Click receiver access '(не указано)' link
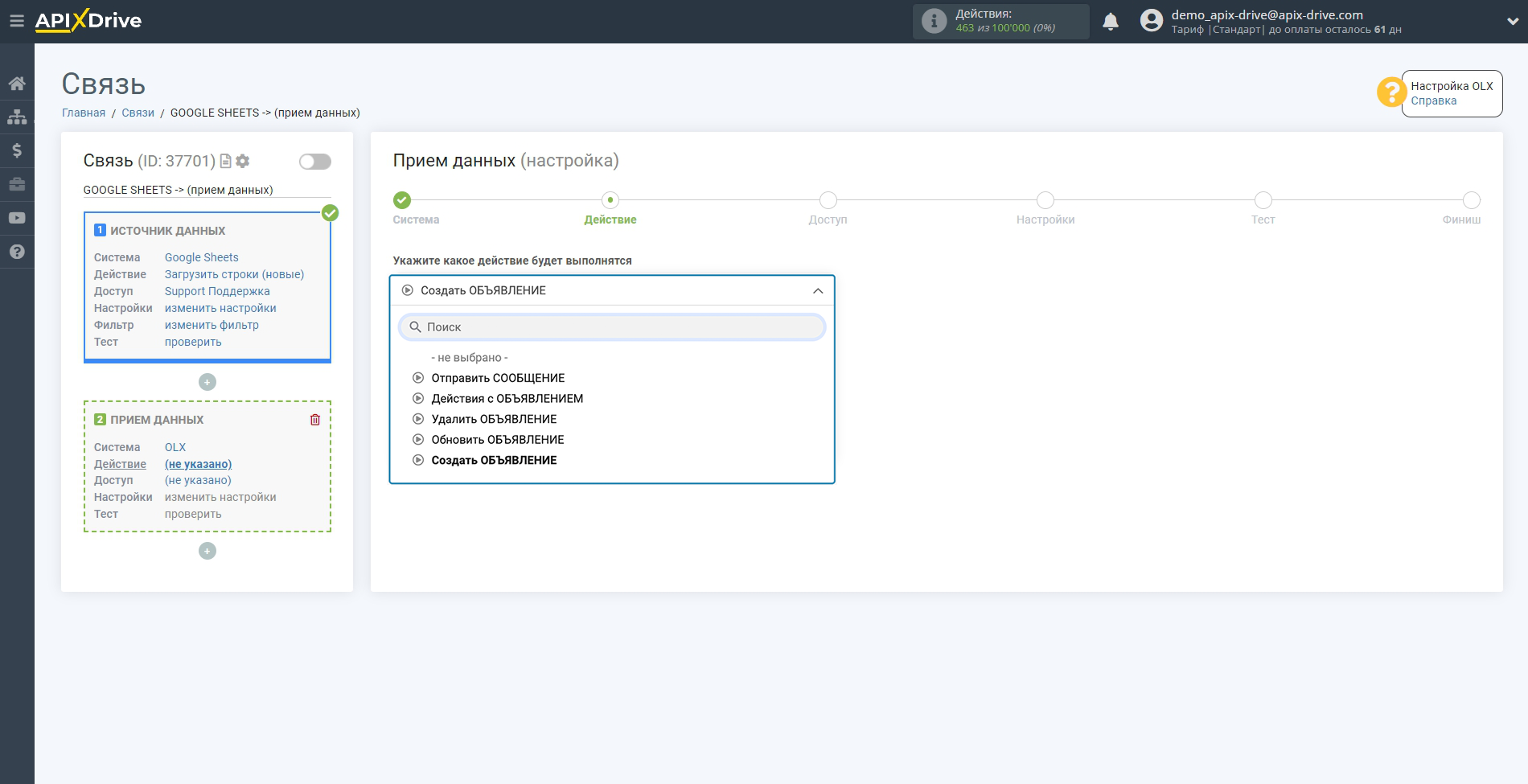The image size is (1528, 784). 198,480
